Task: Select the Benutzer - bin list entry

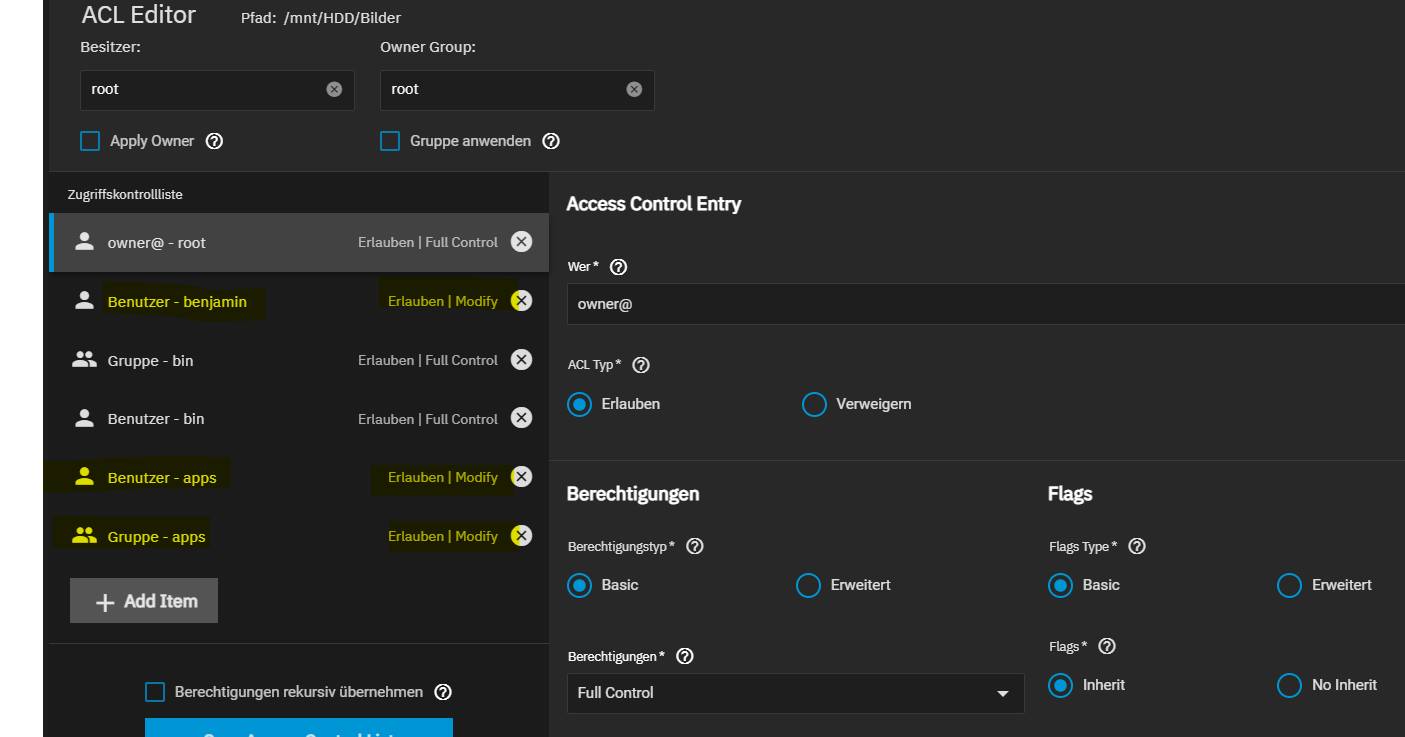Action: click(299, 418)
